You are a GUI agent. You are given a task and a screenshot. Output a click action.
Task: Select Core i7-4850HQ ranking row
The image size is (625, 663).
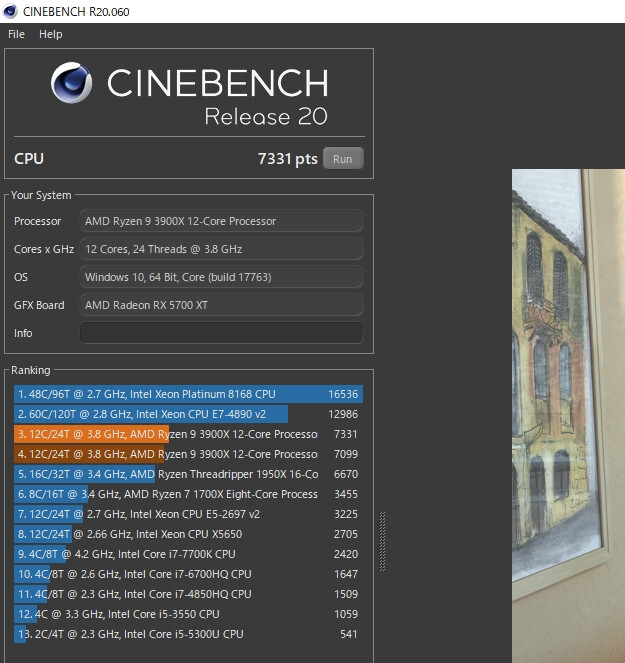tap(188, 594)
